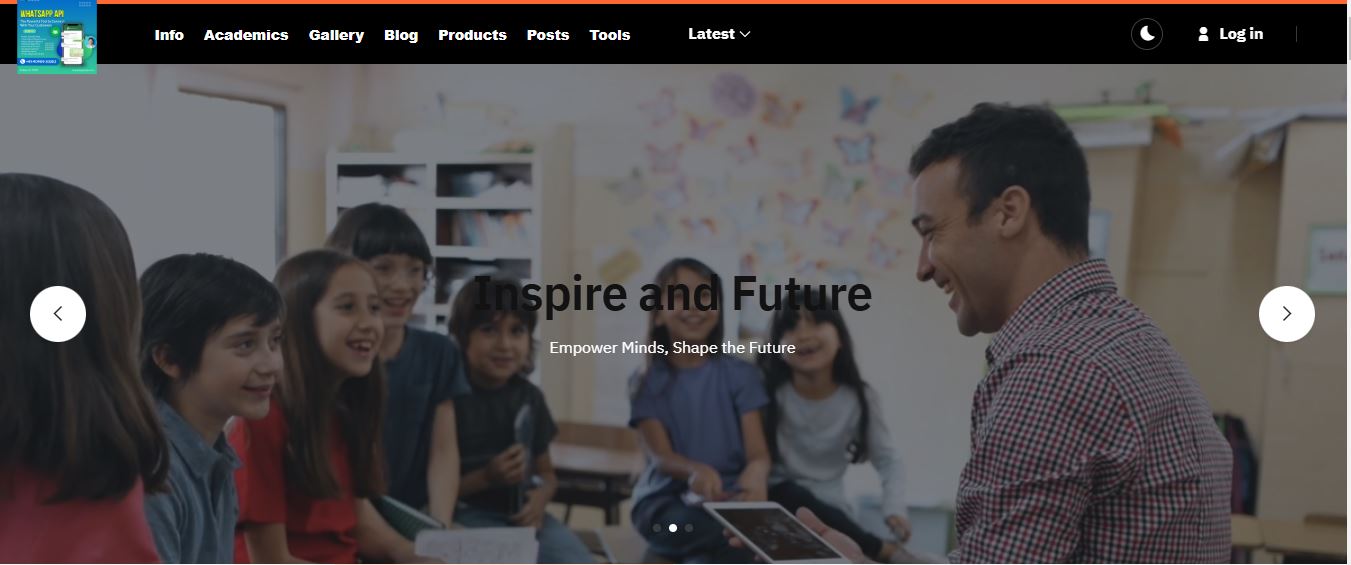Click the WhatsApp API logo image

[x=57, y=37]
